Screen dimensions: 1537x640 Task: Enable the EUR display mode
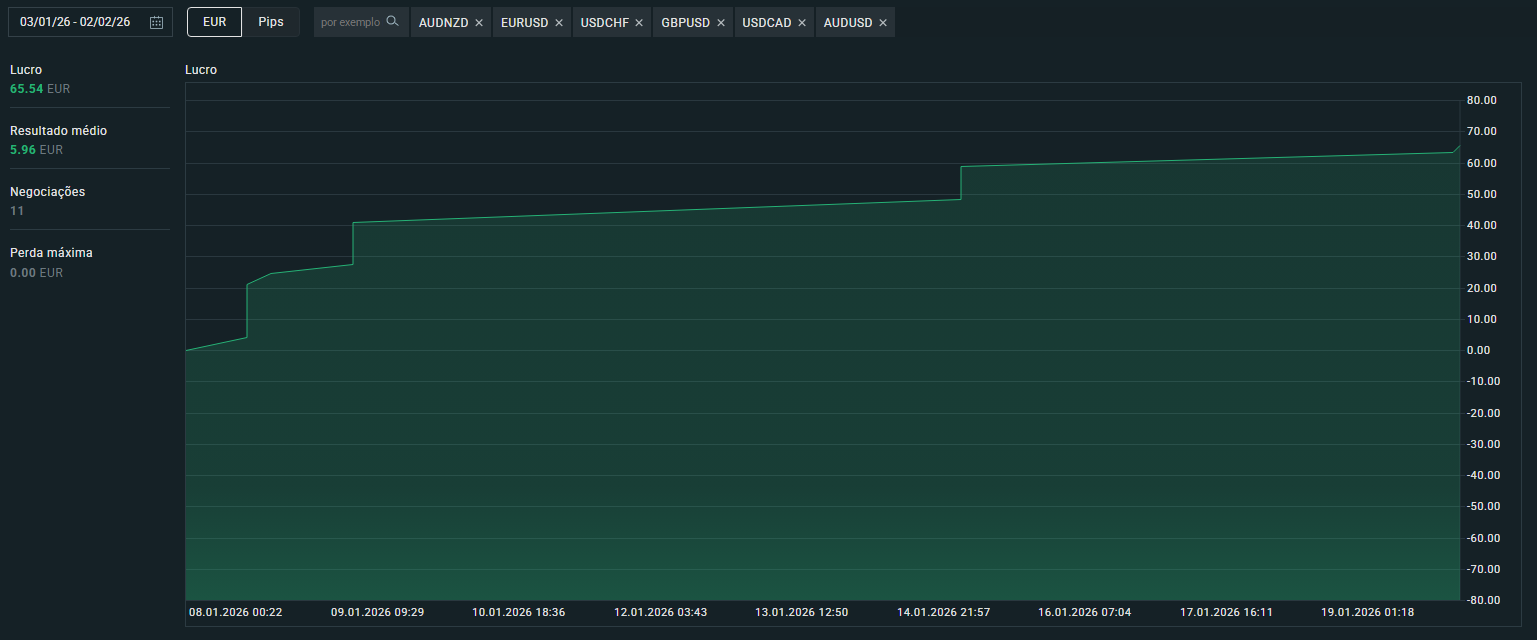click(x=213, y=20)
